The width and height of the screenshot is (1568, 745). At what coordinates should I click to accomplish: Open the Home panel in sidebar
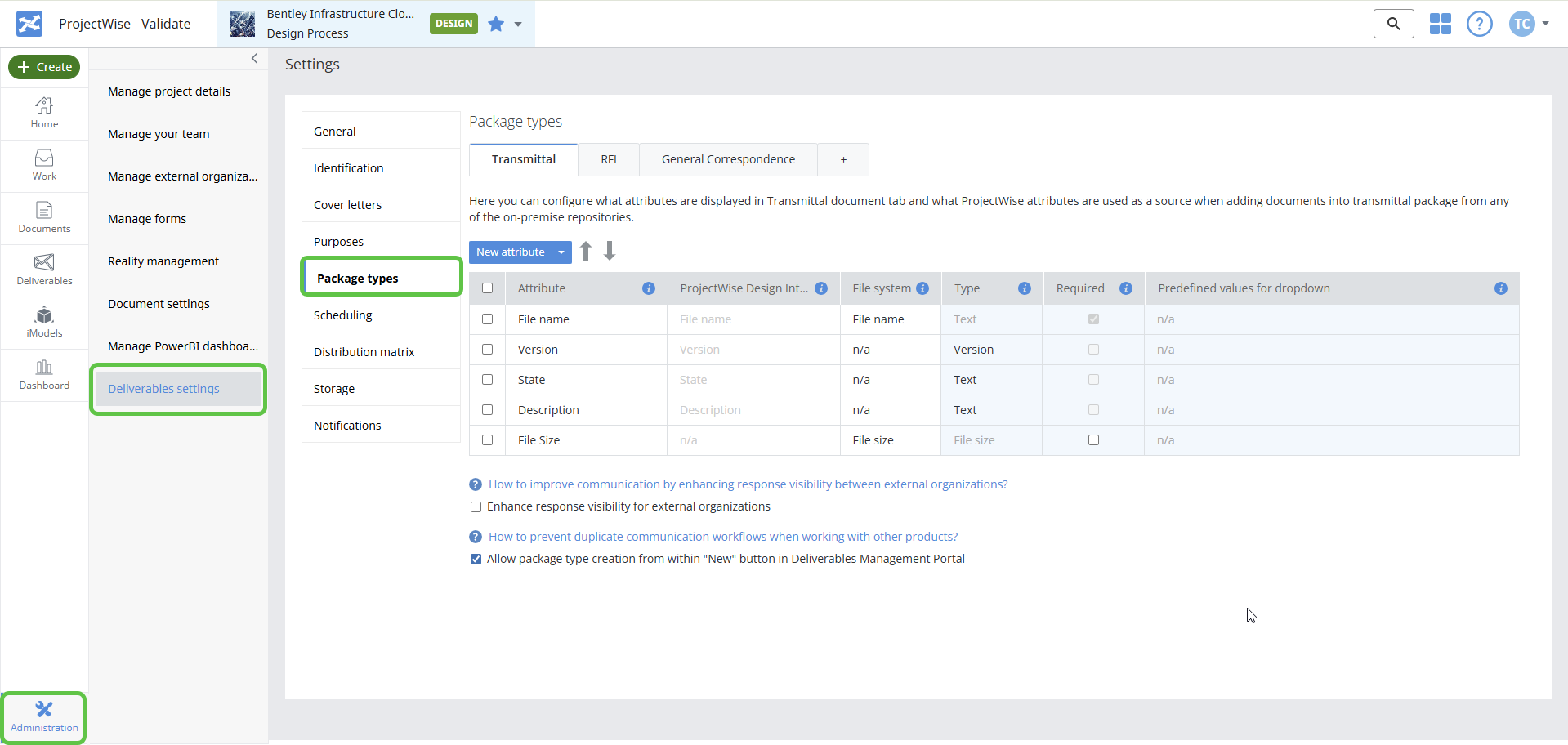point(44,112)
